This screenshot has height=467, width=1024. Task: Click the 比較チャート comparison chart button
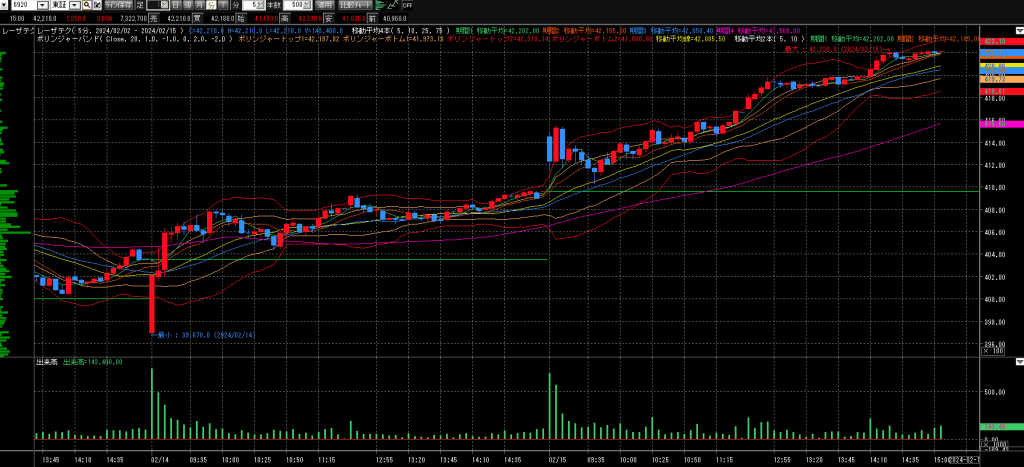356,5
